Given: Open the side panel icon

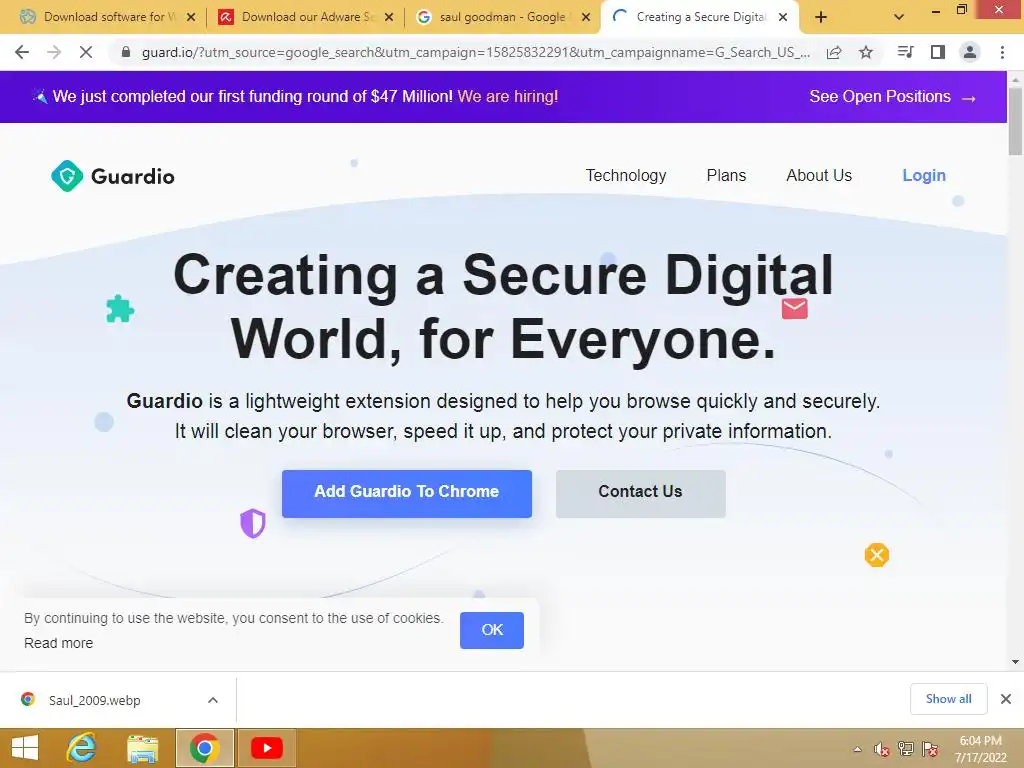Looking at the screenshot, I should click(x=938, y=52).
